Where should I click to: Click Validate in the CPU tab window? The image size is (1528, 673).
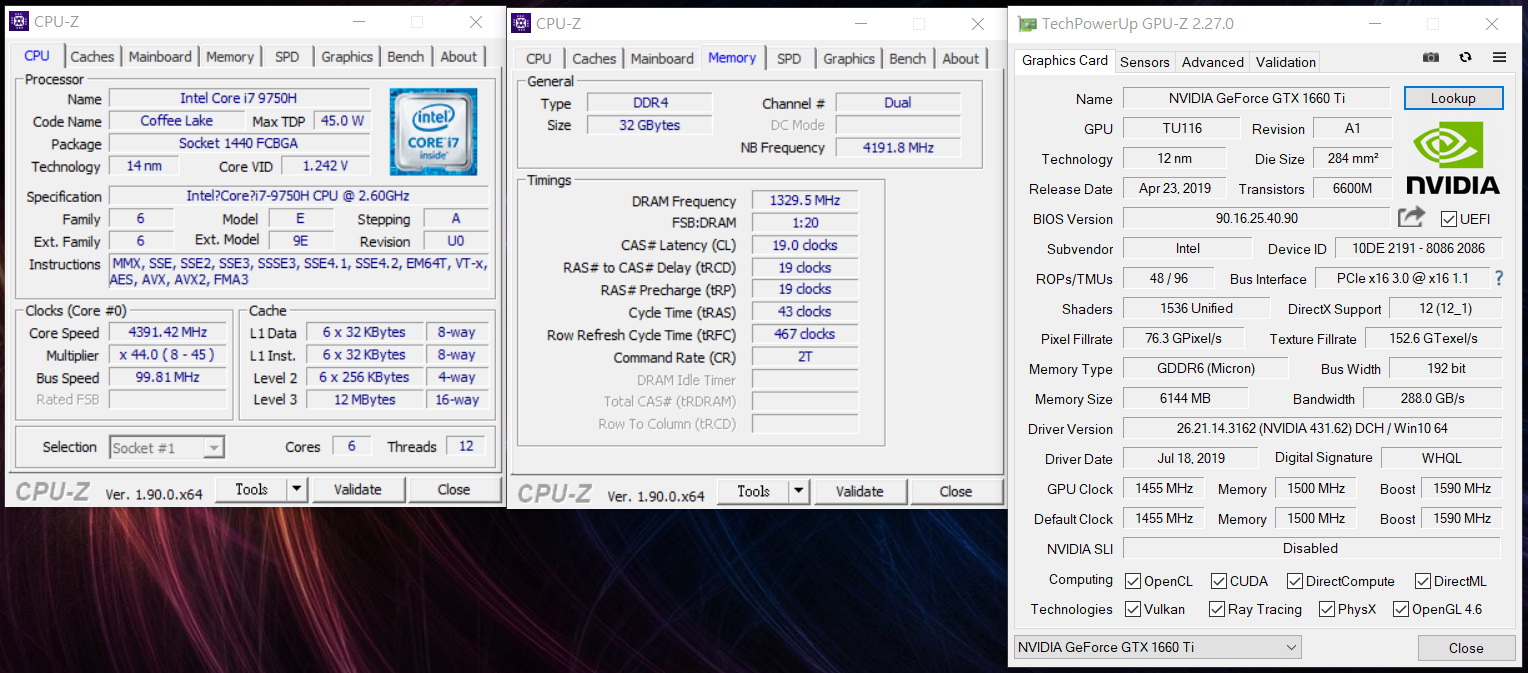click(x=357, y=489)
